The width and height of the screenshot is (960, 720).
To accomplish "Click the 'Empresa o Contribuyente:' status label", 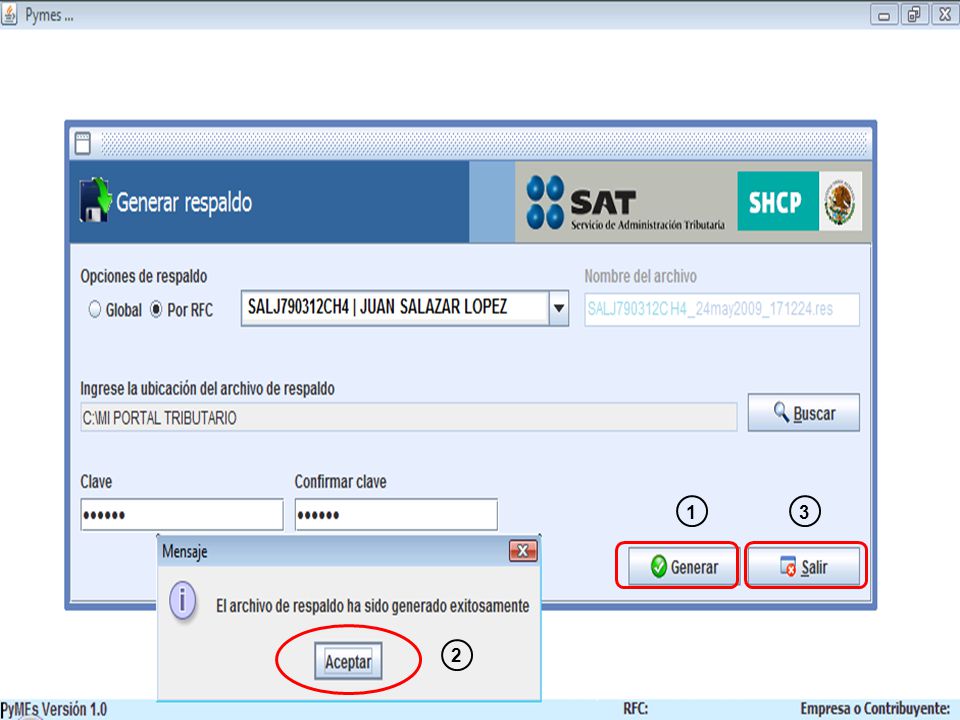I will (876, 708).
